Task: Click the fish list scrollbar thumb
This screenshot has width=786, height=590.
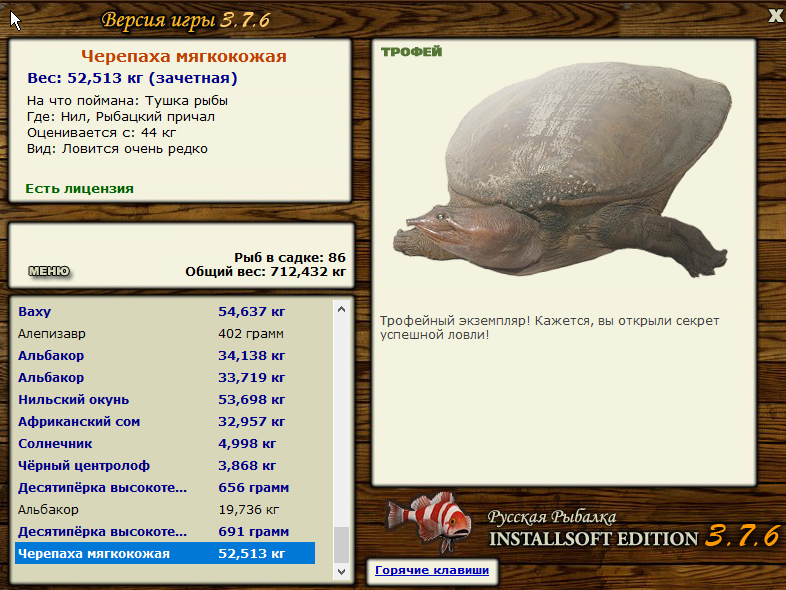Action: coord(341,545)
